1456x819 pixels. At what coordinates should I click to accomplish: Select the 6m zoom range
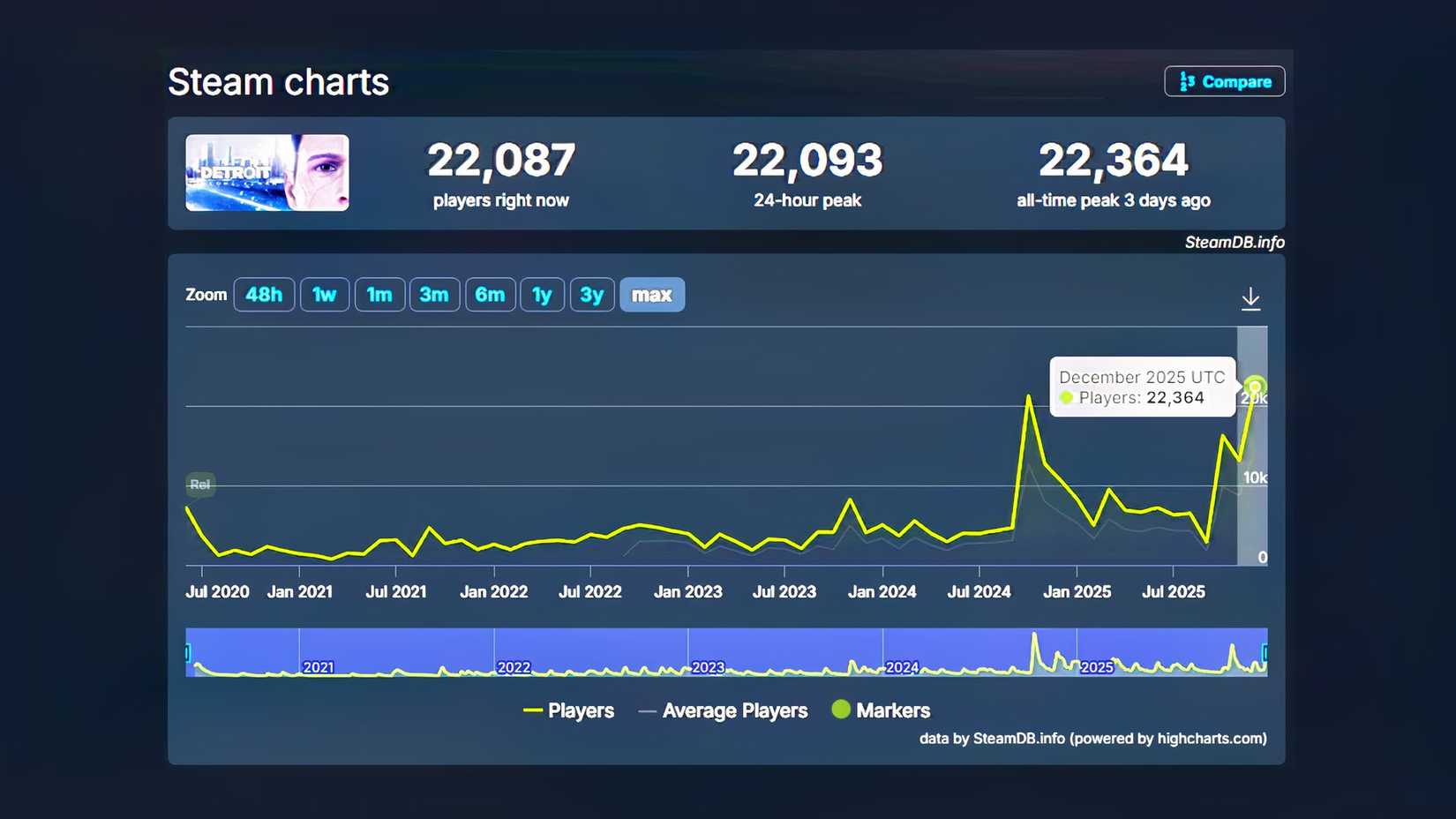(491, 295)
